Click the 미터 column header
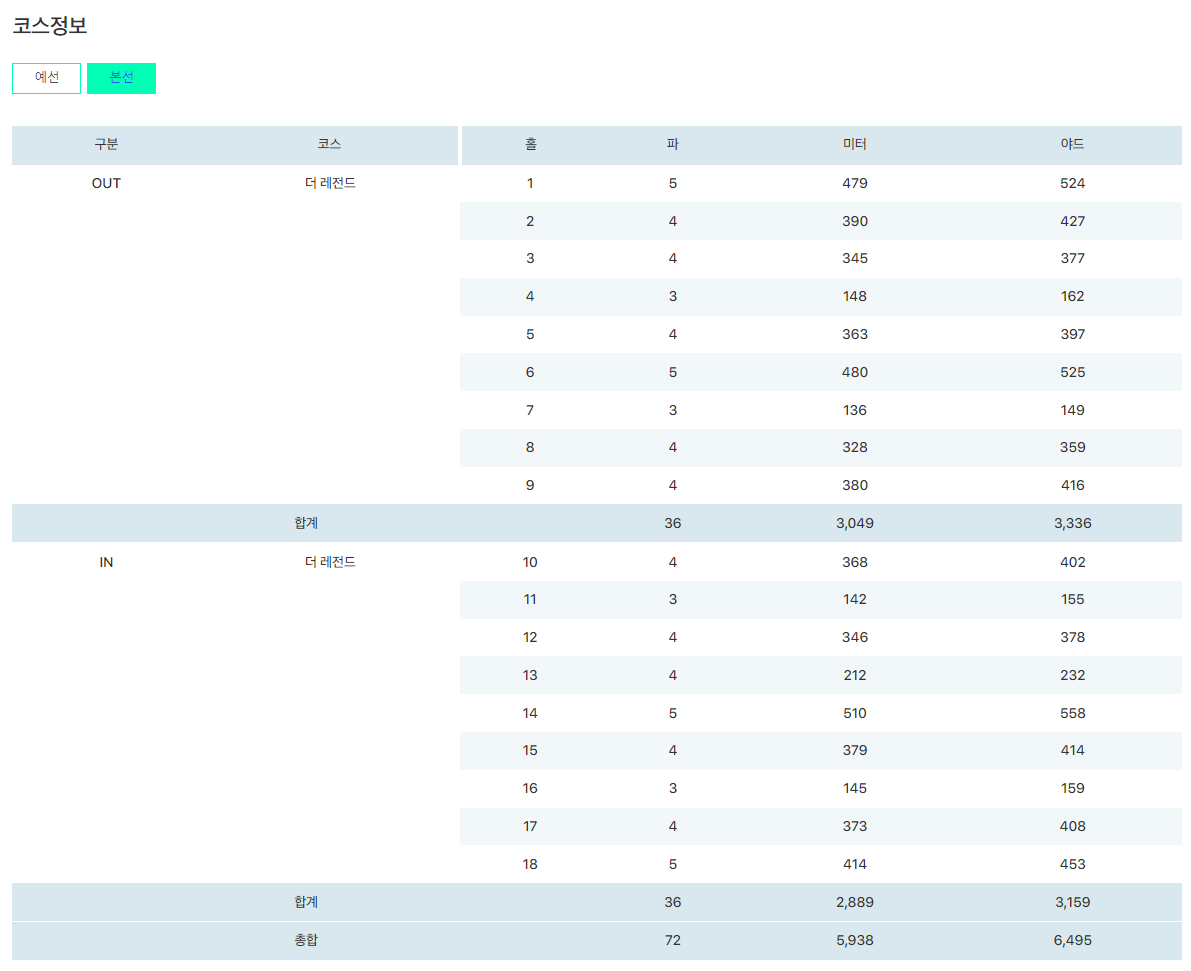 (x=855, y=144)
